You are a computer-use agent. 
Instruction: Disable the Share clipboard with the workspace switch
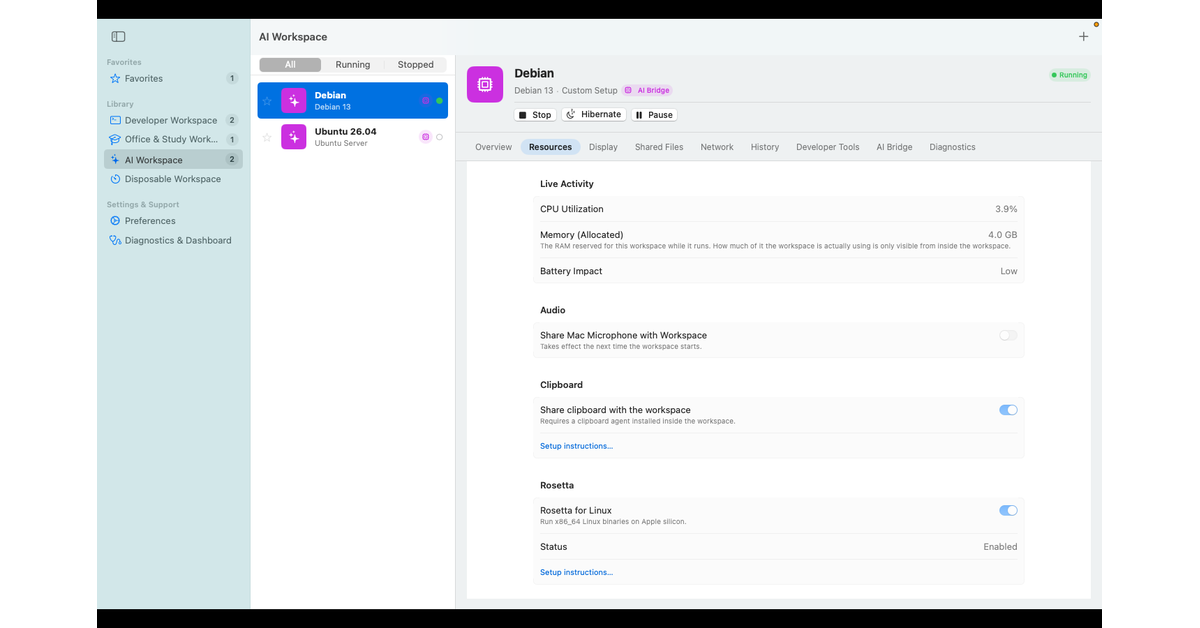pyautogui.click(x=1008, y=410)
